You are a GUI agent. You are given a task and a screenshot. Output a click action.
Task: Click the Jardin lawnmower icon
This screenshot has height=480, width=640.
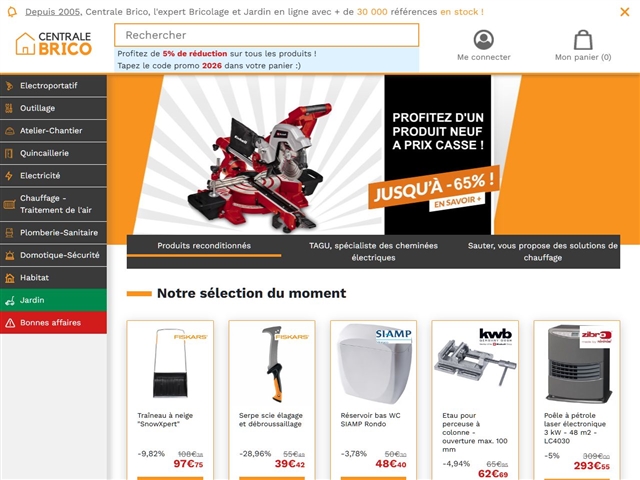click(10, 300)
